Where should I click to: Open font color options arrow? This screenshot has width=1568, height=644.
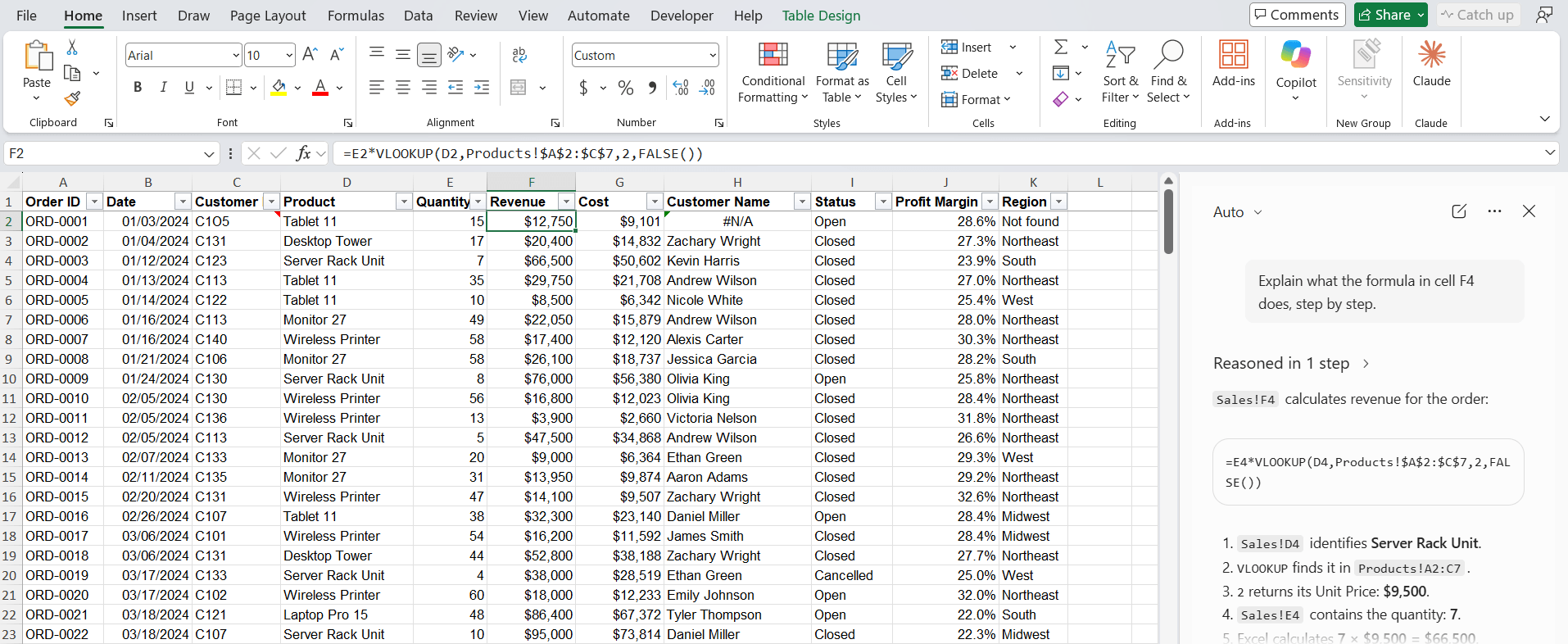339,88
